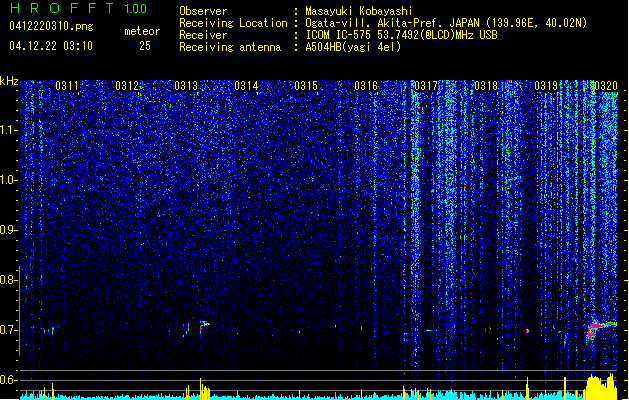This screenshot has width=629, height=400.
Task: Click the ICOM IC-575 receiver text
Action: click(402, 35)
